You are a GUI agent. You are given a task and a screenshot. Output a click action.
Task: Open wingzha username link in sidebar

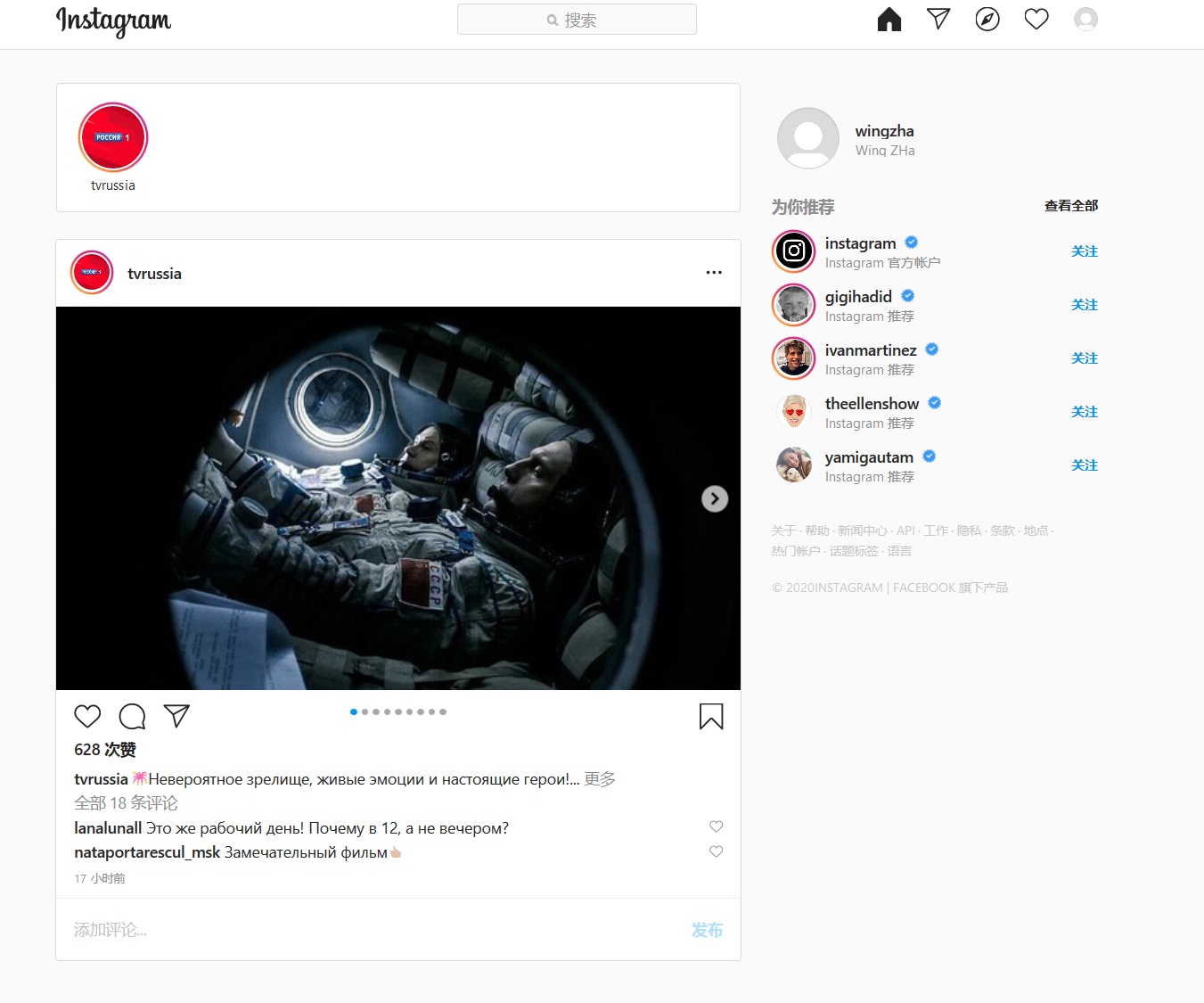point(884,131)
